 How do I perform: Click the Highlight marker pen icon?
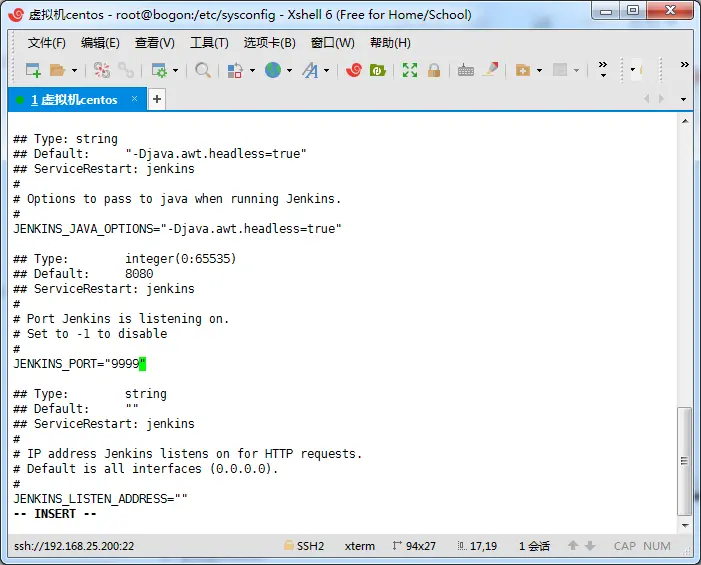[490, 70]
